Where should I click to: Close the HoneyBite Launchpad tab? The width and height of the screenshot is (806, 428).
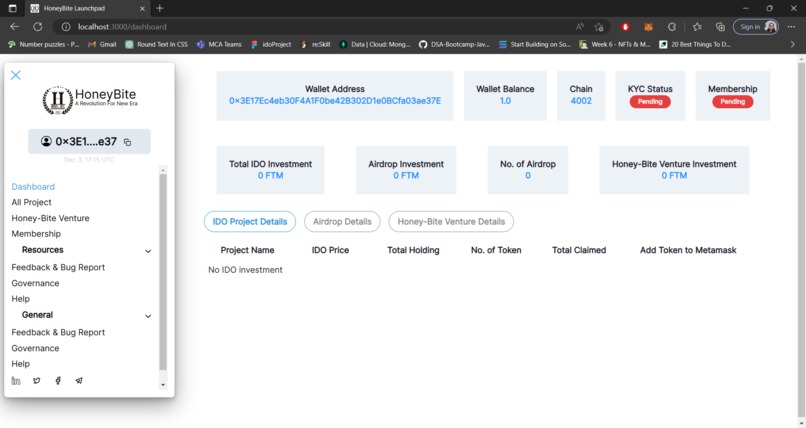click(x=142, y=8)
